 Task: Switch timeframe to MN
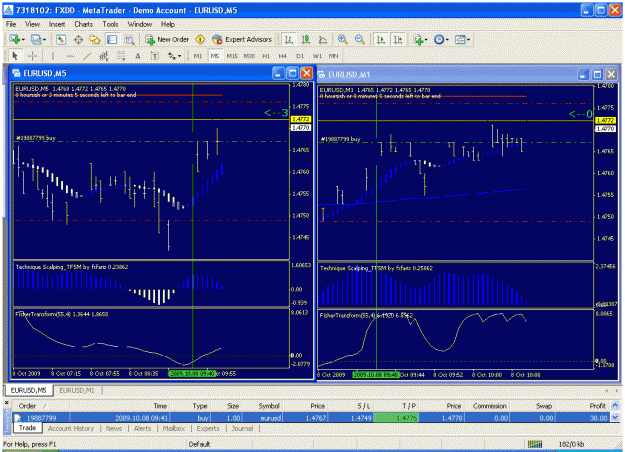pyautogui.click(x=333, y=56)
